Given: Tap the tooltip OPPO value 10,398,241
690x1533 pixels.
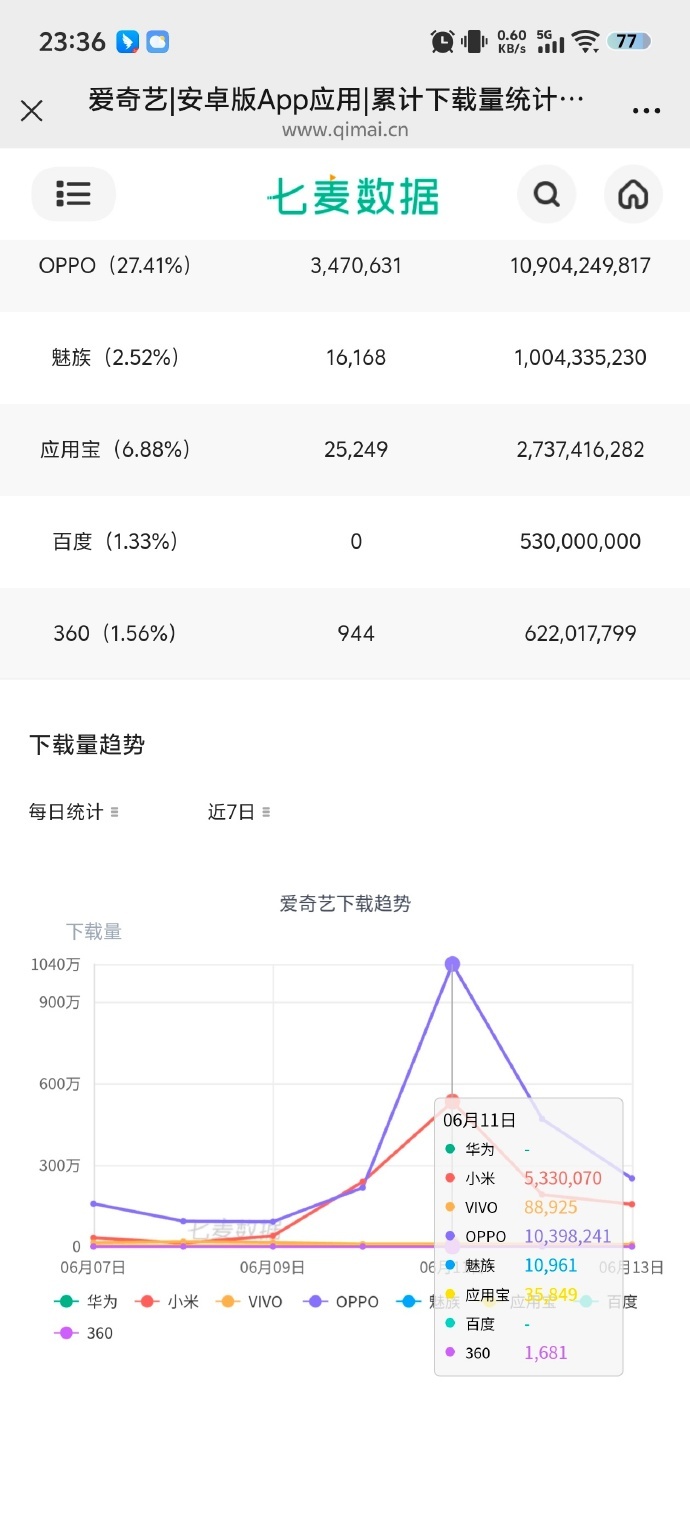Looking at the screenshot, I should pyautogui.click(x=567, y=1237).
